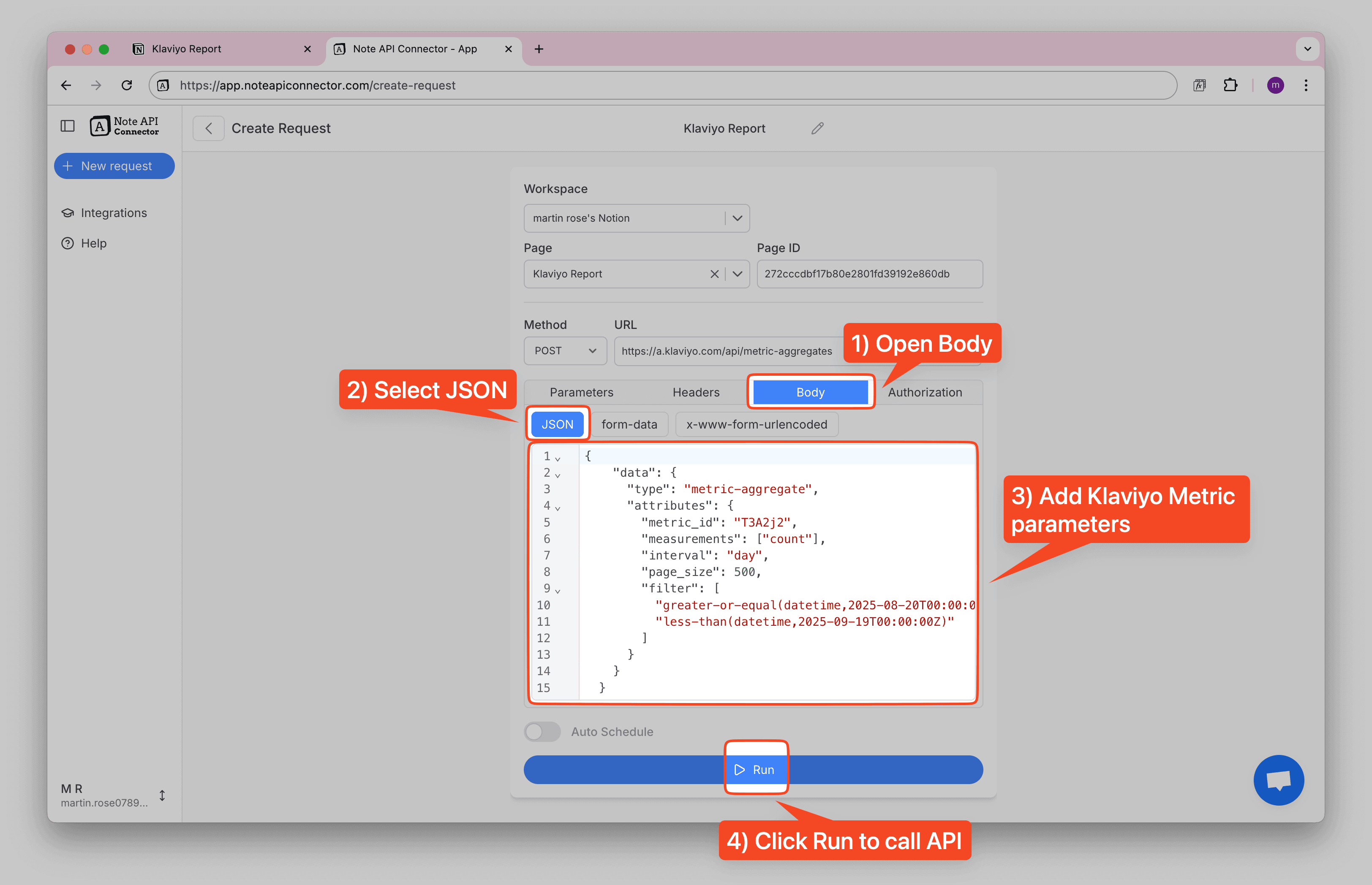Open the browser extensions puzzle icon
Viewport: 1372px width, 885px height.
click(x=1230, y=85)
